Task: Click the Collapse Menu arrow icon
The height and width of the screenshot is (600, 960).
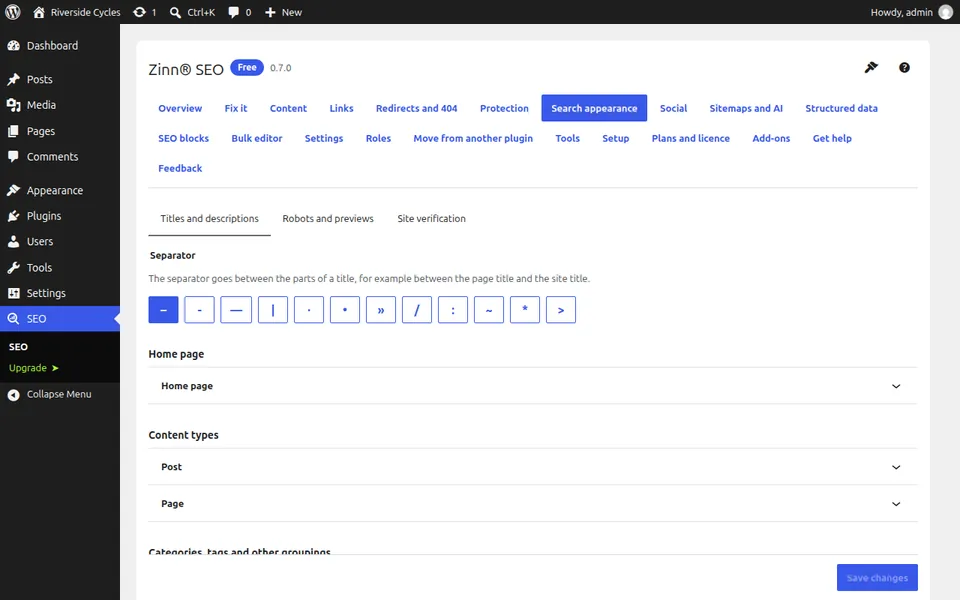Action: pyautogui.click(x=13, y=395)
